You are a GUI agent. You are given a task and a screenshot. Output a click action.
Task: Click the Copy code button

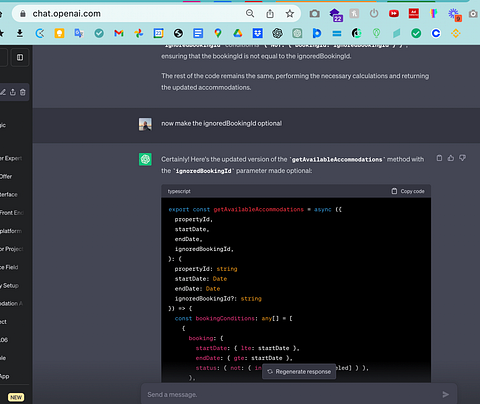point(408,191)
